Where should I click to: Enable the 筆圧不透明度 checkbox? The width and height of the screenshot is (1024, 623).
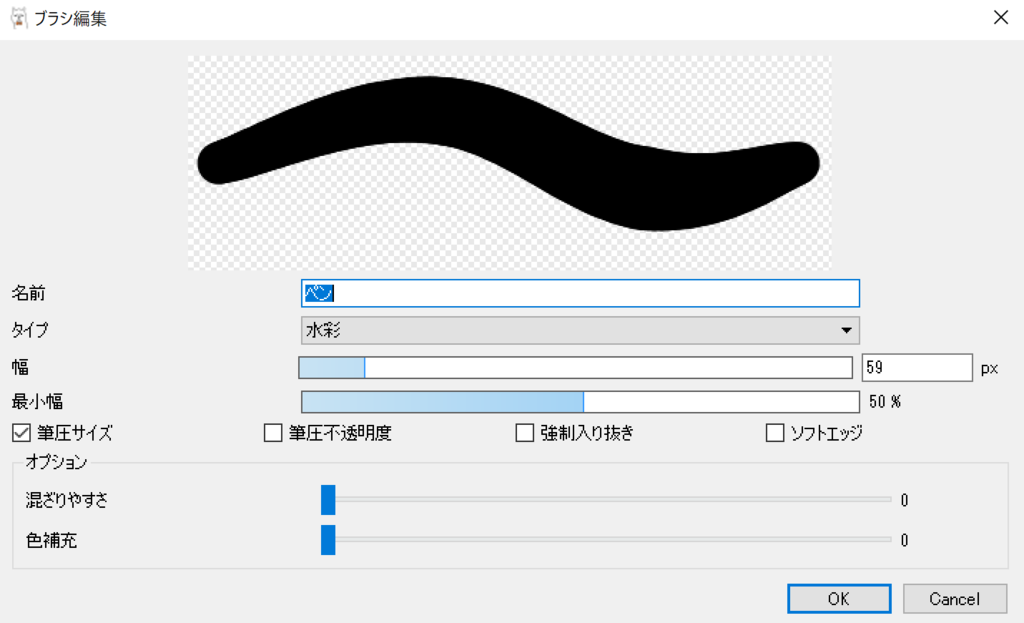click(273, 433)
